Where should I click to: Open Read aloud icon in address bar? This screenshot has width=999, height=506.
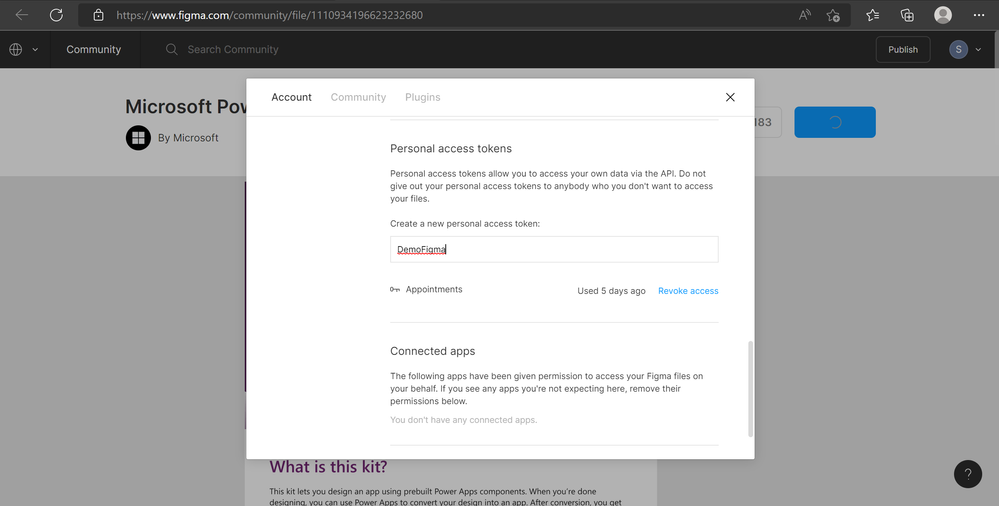(805, 15)
